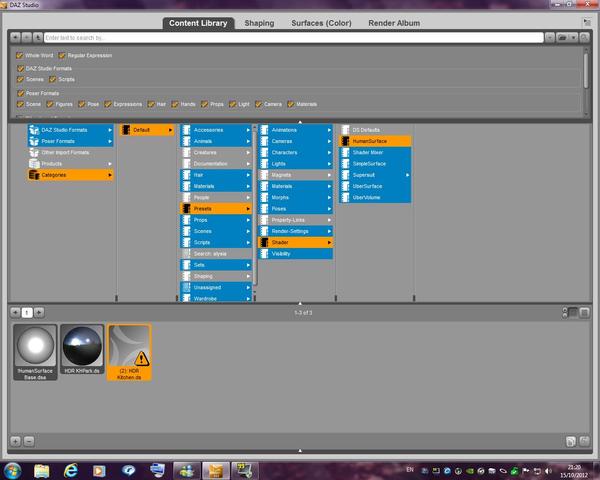Go up one level in toolbar
600x480 pixels.
(x=38, y=38)
